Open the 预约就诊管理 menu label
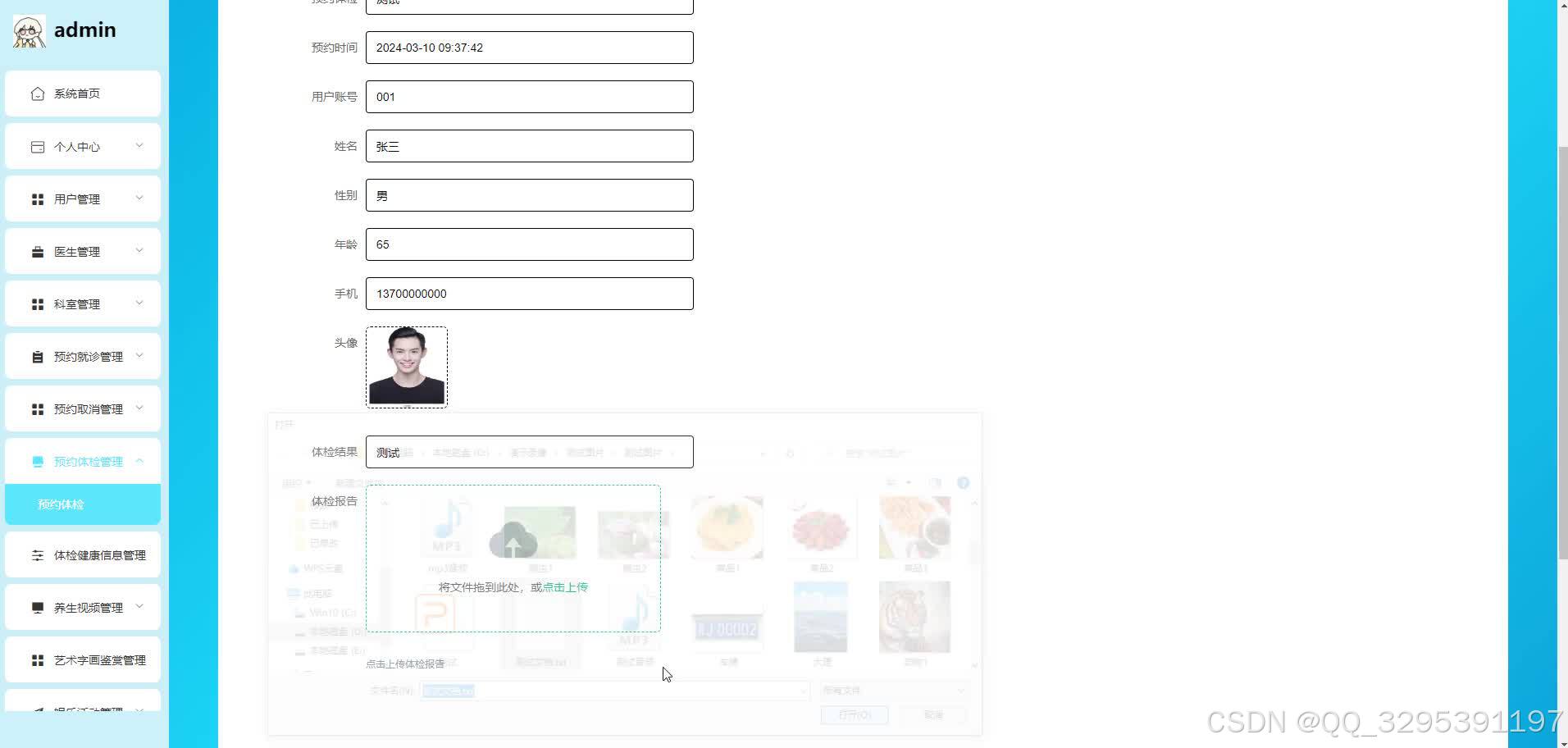This screenshot has width=1568, height=748. 89,357
